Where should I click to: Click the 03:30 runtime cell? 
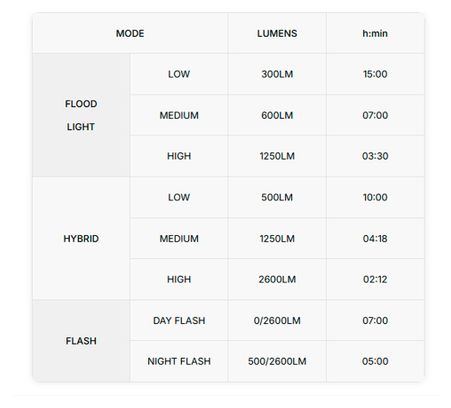[x=375, y=156]
